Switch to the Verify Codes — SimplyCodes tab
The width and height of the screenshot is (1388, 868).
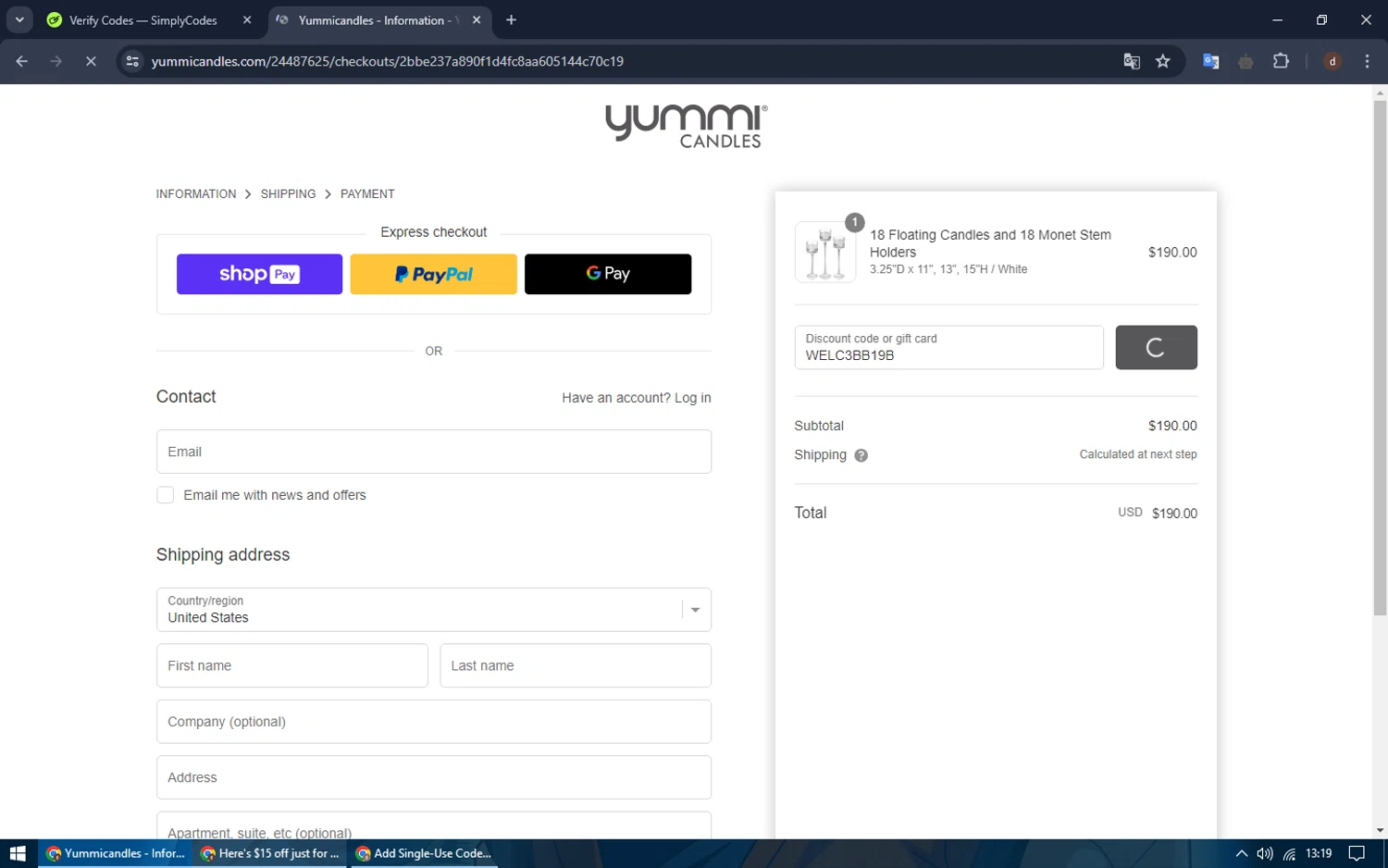(143, 20)
